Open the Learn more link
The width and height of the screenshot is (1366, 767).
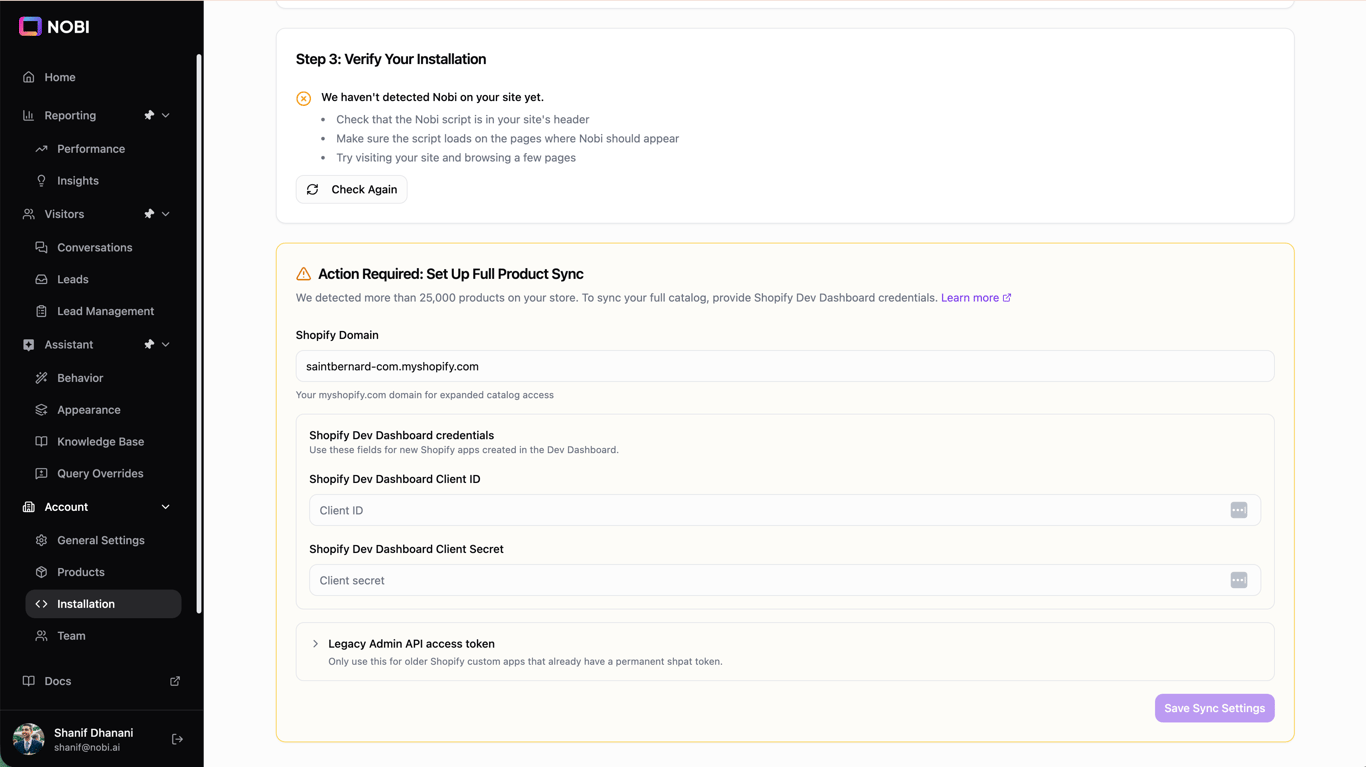pos(976,298)
